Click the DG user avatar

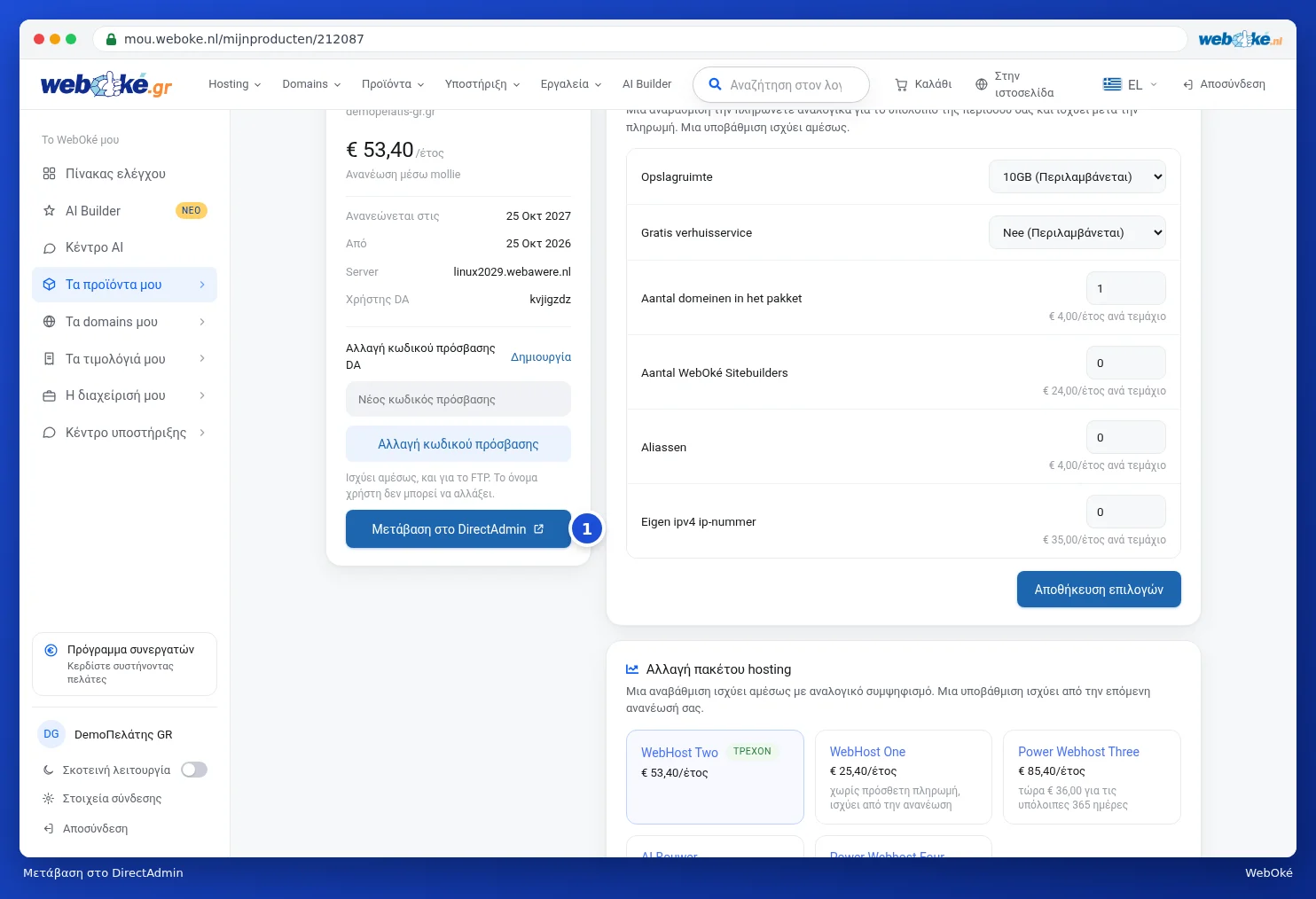click(51, 734)
